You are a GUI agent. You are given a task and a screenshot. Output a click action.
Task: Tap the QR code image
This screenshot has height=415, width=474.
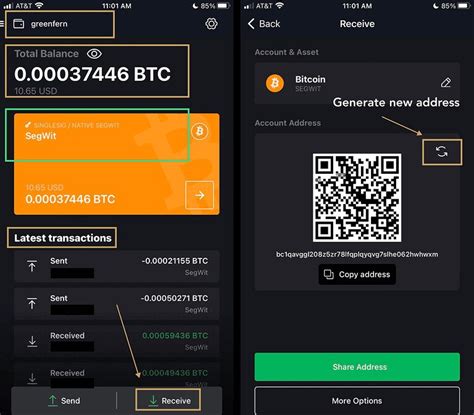[357, 198]
